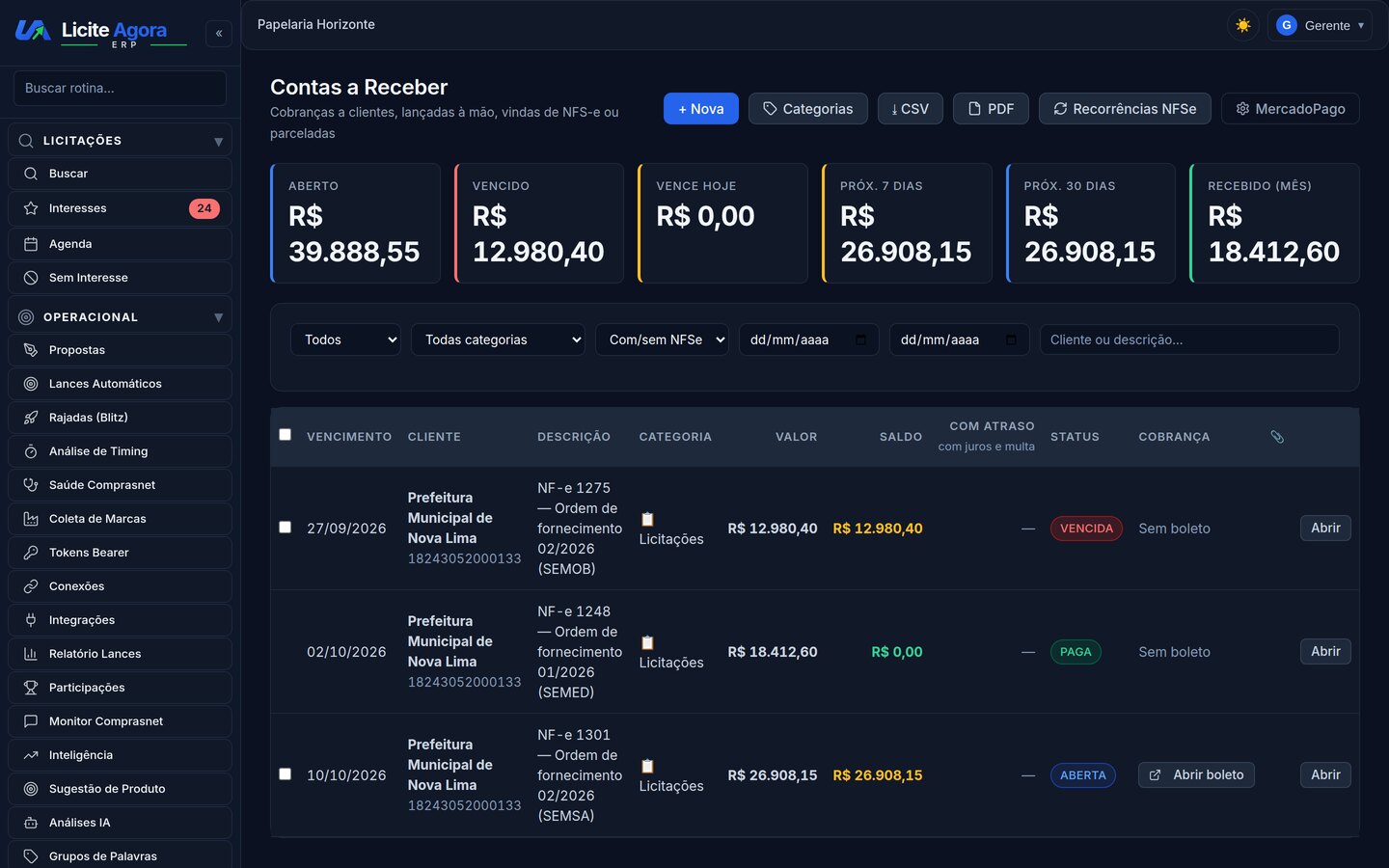Open the Monitor Comprasnet page
This screenshot has width=1389, height=868.
pyautogui.click(x=120, y=721)
